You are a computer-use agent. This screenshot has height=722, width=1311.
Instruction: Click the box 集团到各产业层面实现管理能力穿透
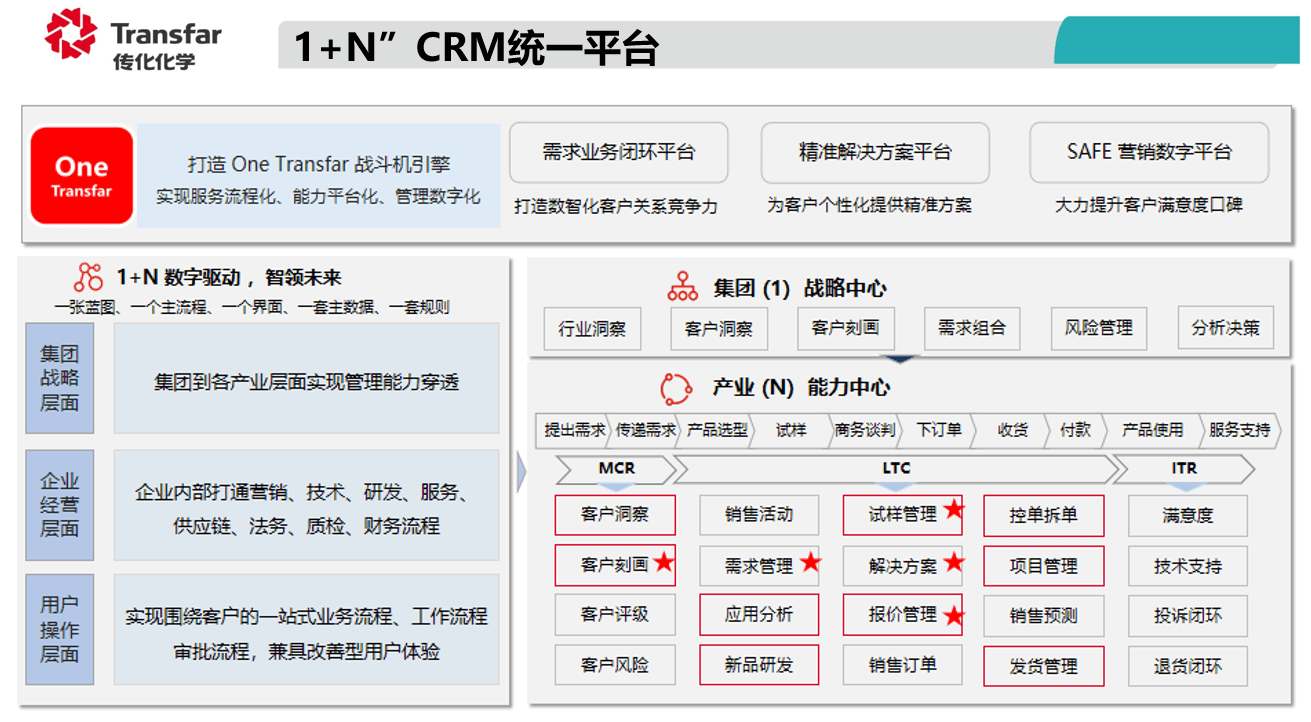click(x=306, y=379)
